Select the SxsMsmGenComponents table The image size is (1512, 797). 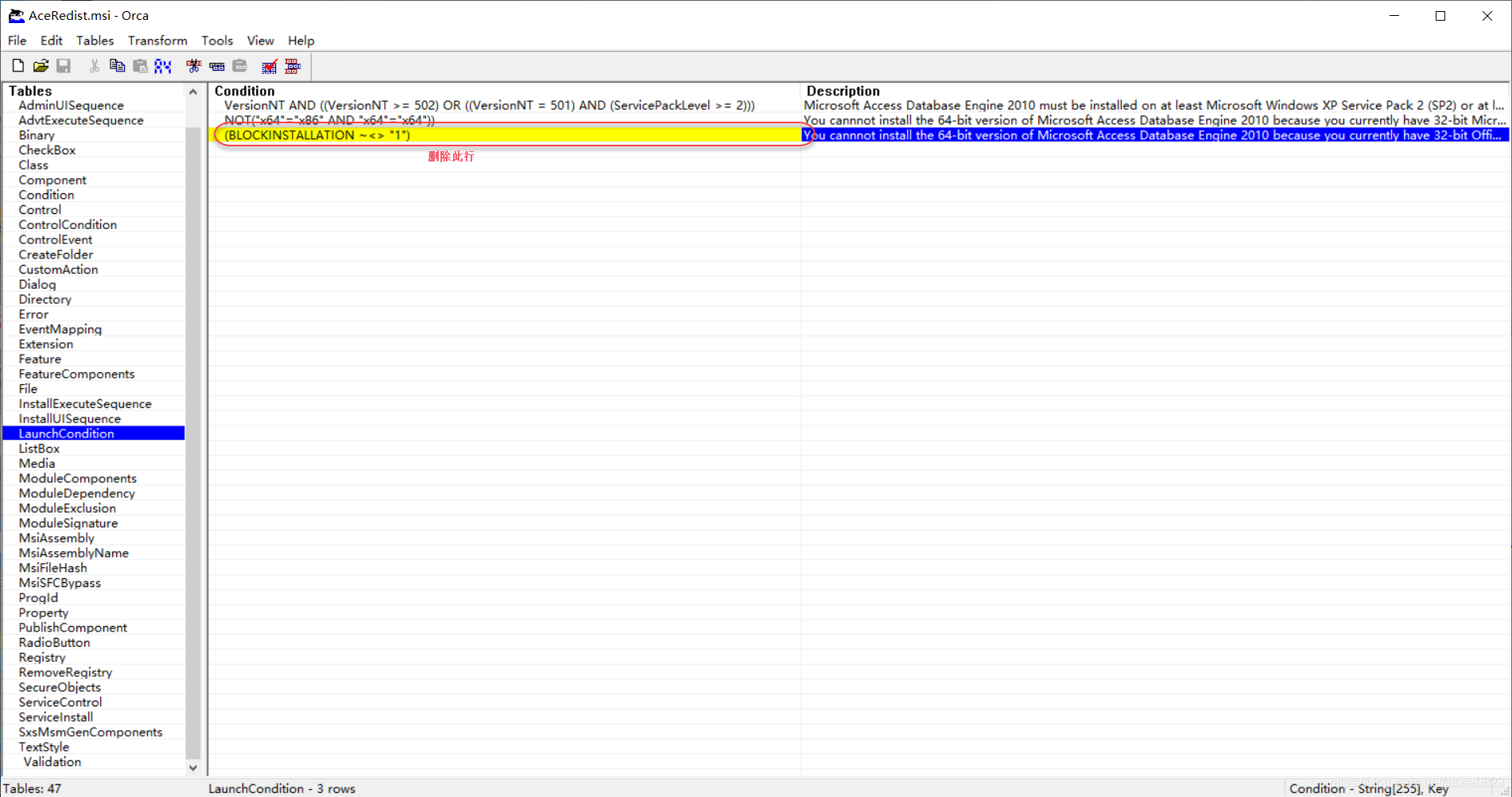click(90, 732)
